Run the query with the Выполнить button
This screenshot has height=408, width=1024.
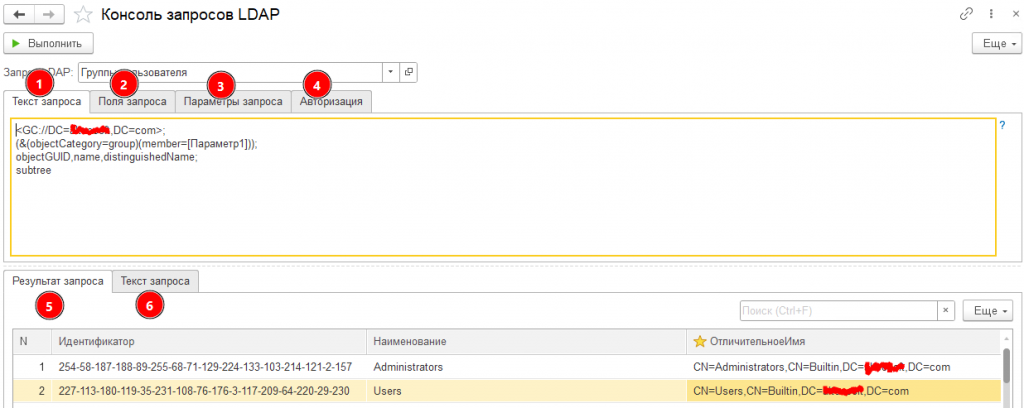click(x=48, y=44)
